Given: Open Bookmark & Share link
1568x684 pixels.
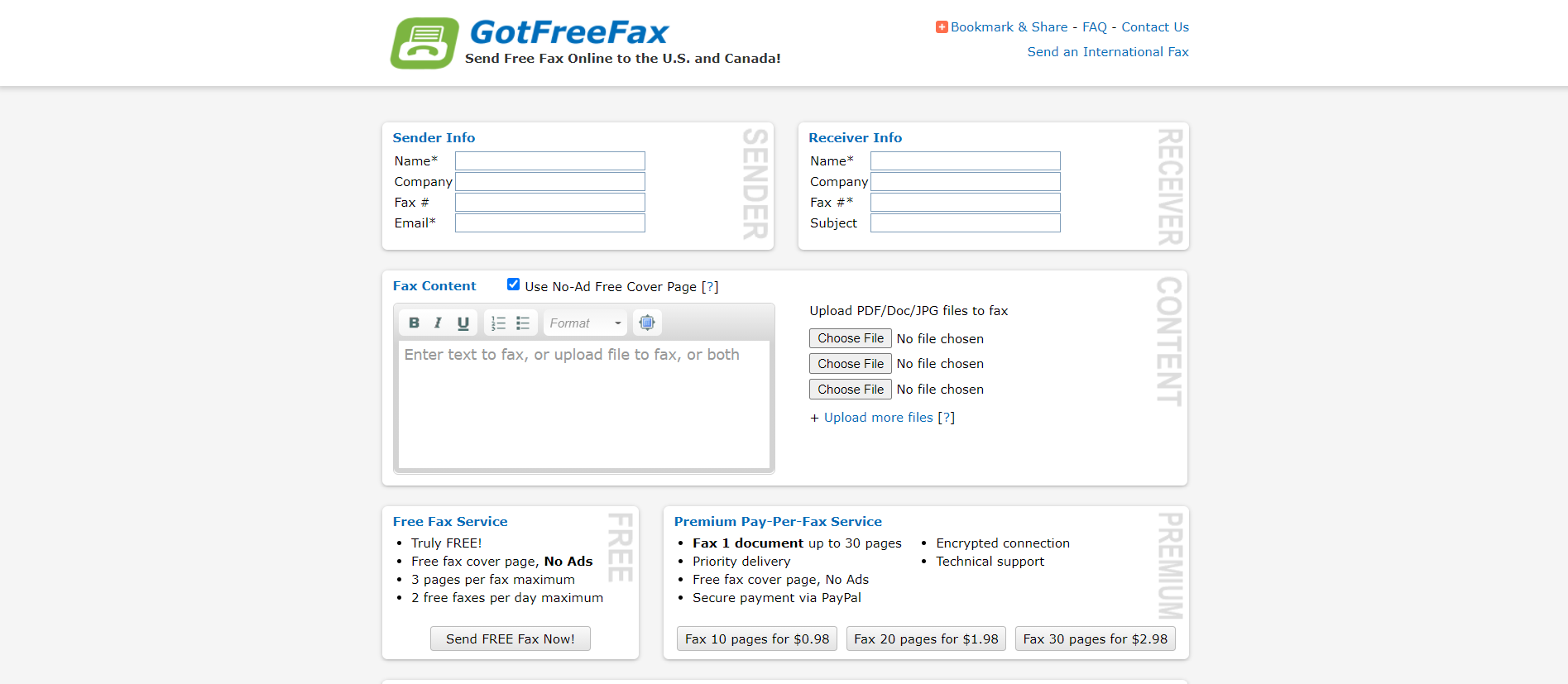Looking at the screenshot, I should 1009,27.
